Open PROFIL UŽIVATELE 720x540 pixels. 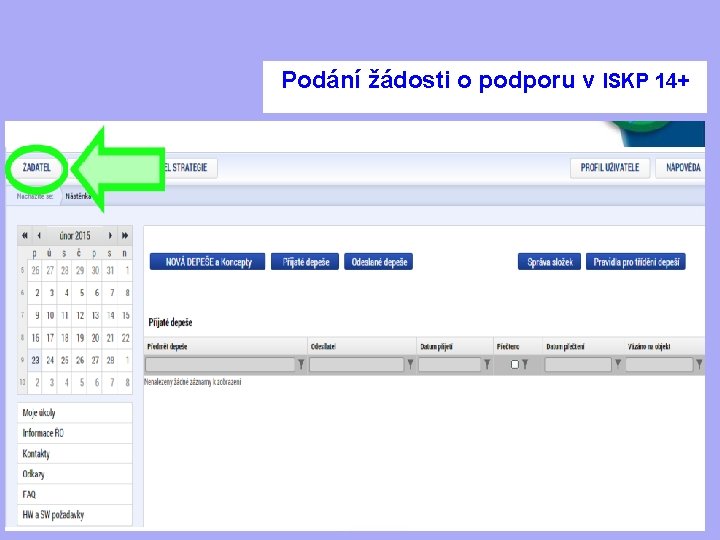point(610,168)
